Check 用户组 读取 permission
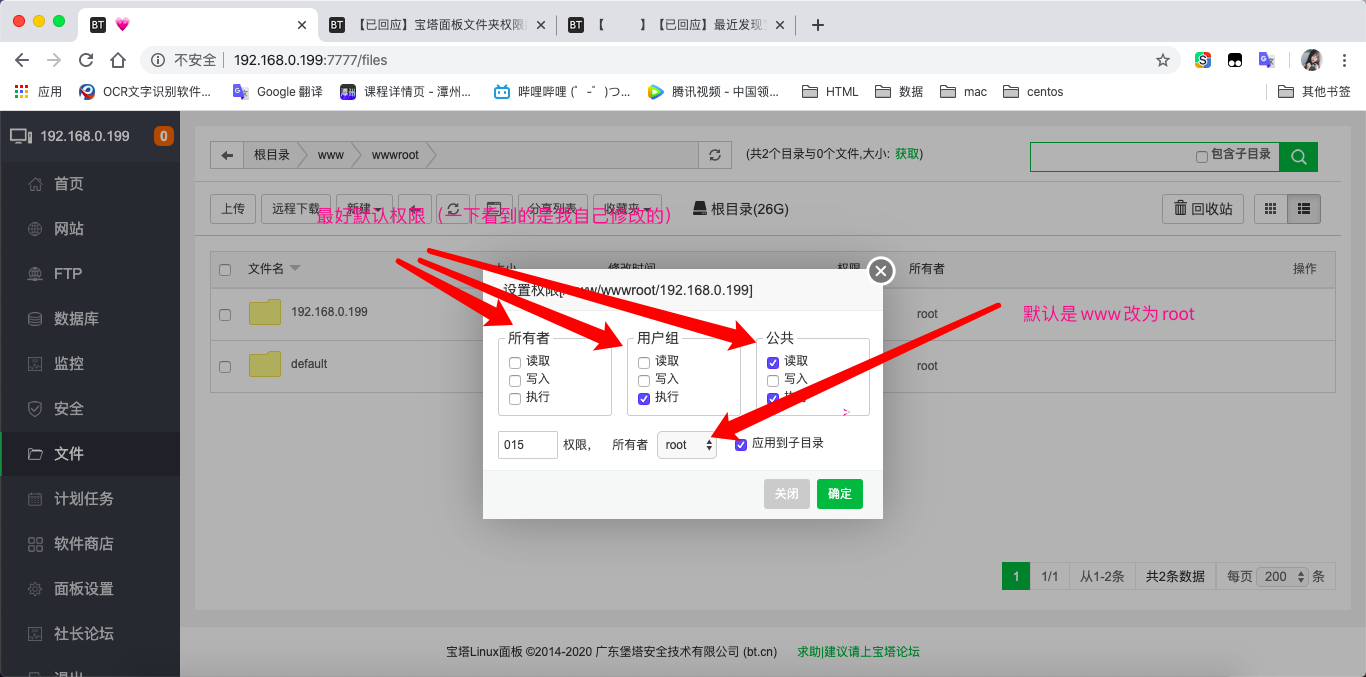This screenshot has width=1366, height=677. click(644, 362)
